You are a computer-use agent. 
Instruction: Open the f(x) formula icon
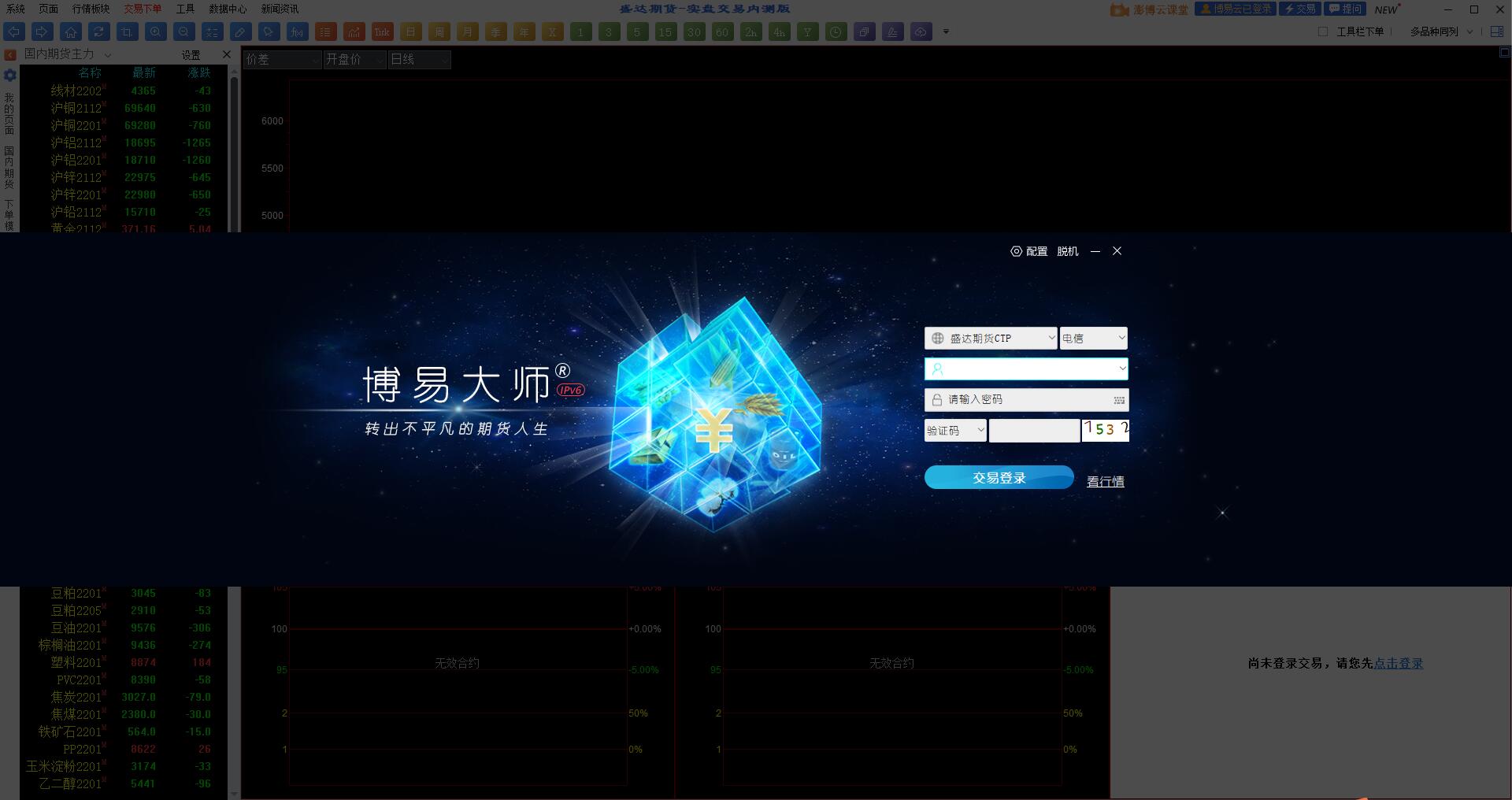tap(298, 31)
